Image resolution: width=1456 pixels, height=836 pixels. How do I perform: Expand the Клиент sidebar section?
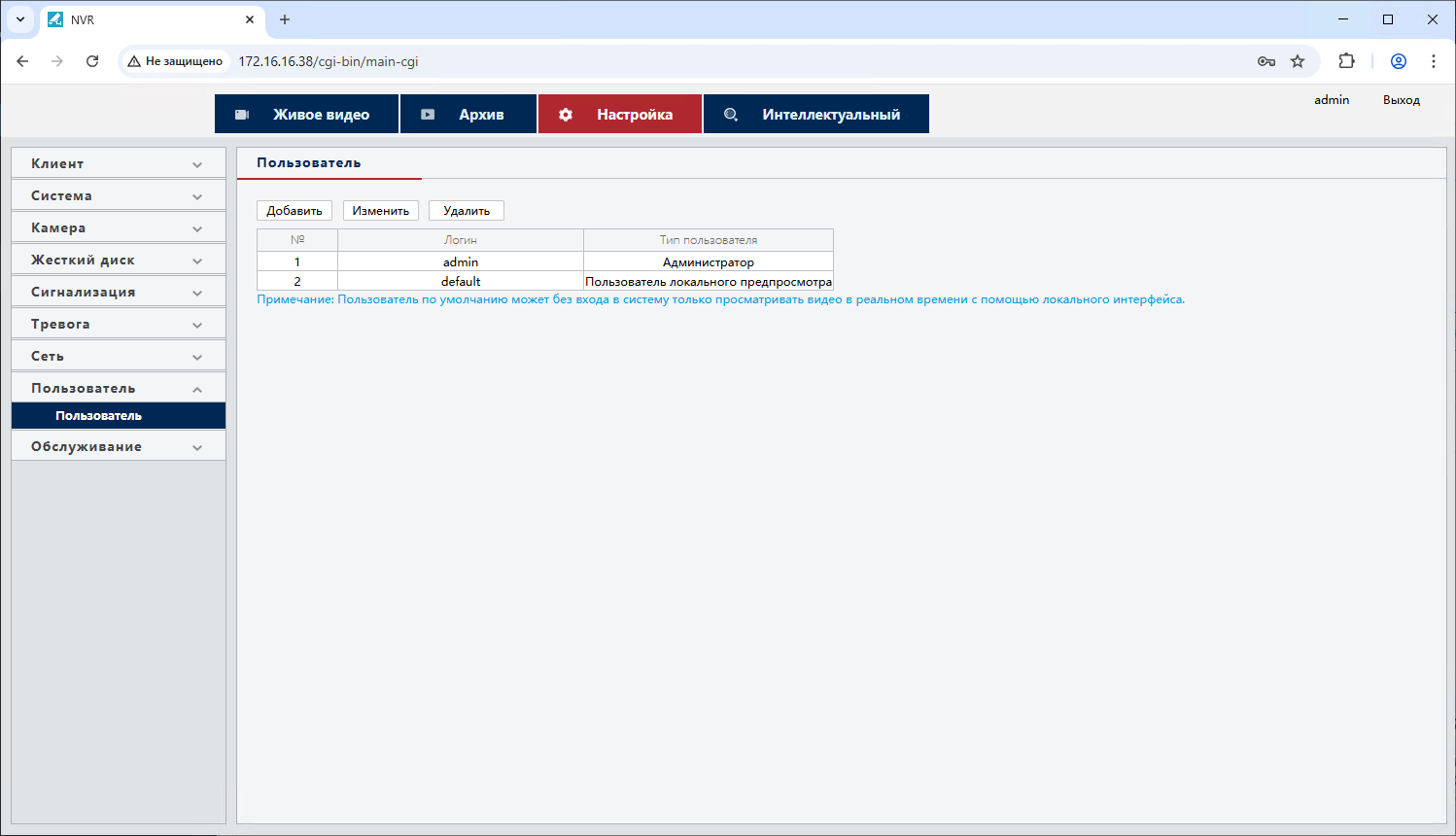(119, 163)
